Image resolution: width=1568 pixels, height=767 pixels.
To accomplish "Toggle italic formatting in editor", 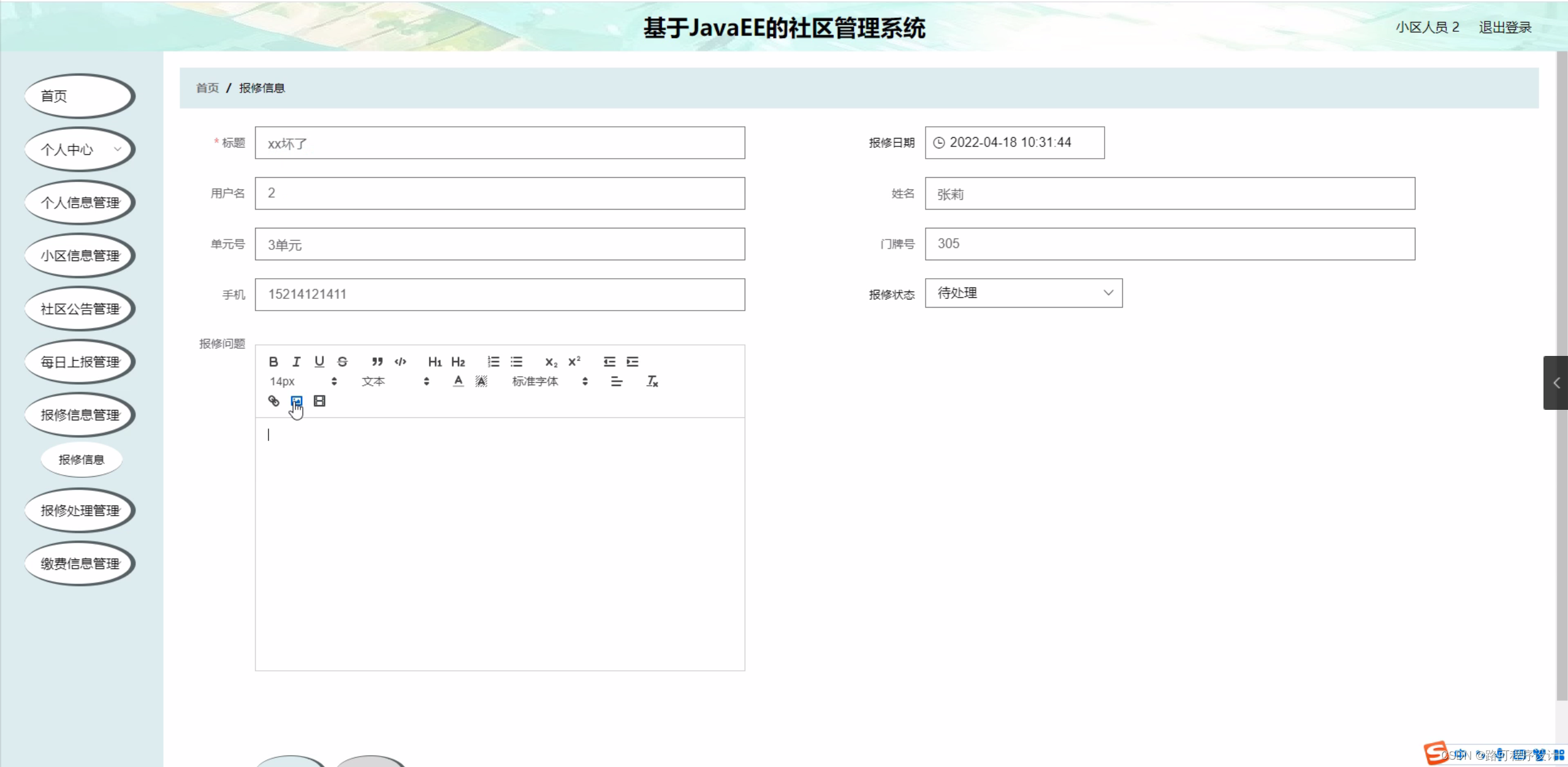I will [296, 361].
